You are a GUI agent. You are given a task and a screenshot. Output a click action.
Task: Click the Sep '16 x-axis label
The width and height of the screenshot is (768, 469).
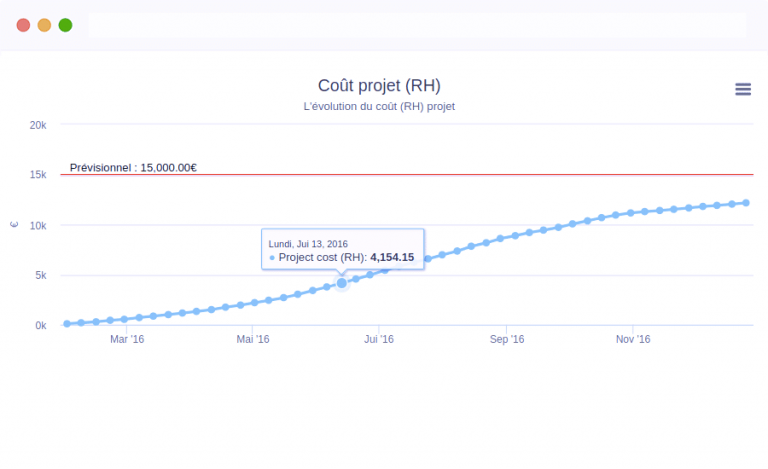click(x=507, y=340)
